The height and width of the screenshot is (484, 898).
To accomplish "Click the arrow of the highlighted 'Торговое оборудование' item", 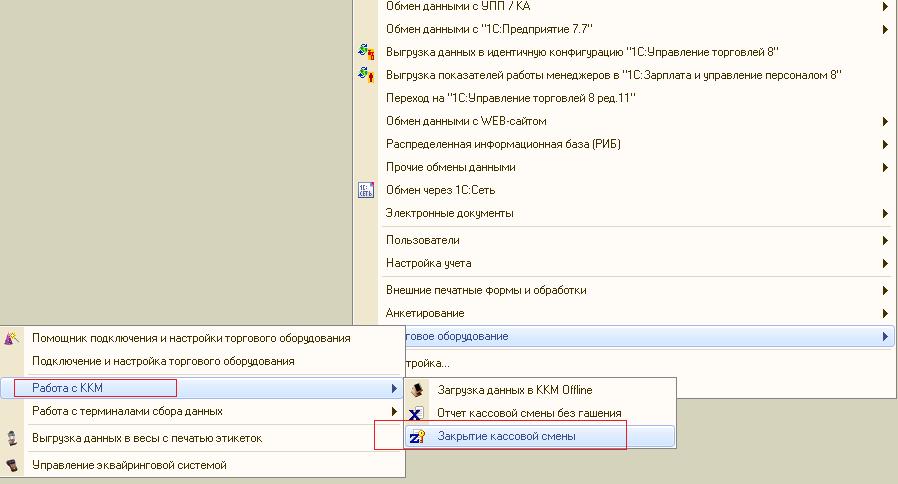I will coord(885,337).
